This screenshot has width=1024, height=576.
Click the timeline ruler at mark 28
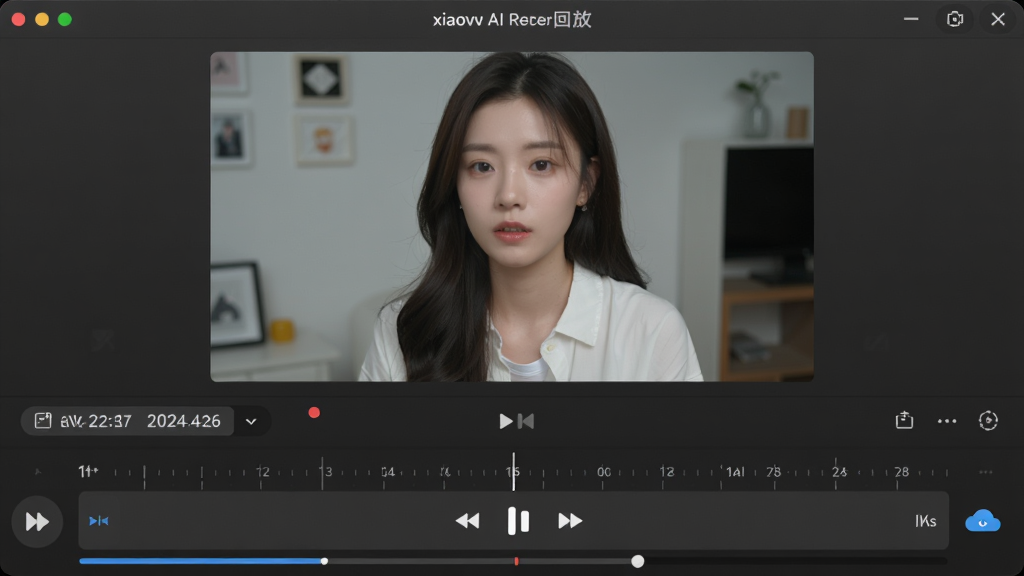tap(902, 472)
